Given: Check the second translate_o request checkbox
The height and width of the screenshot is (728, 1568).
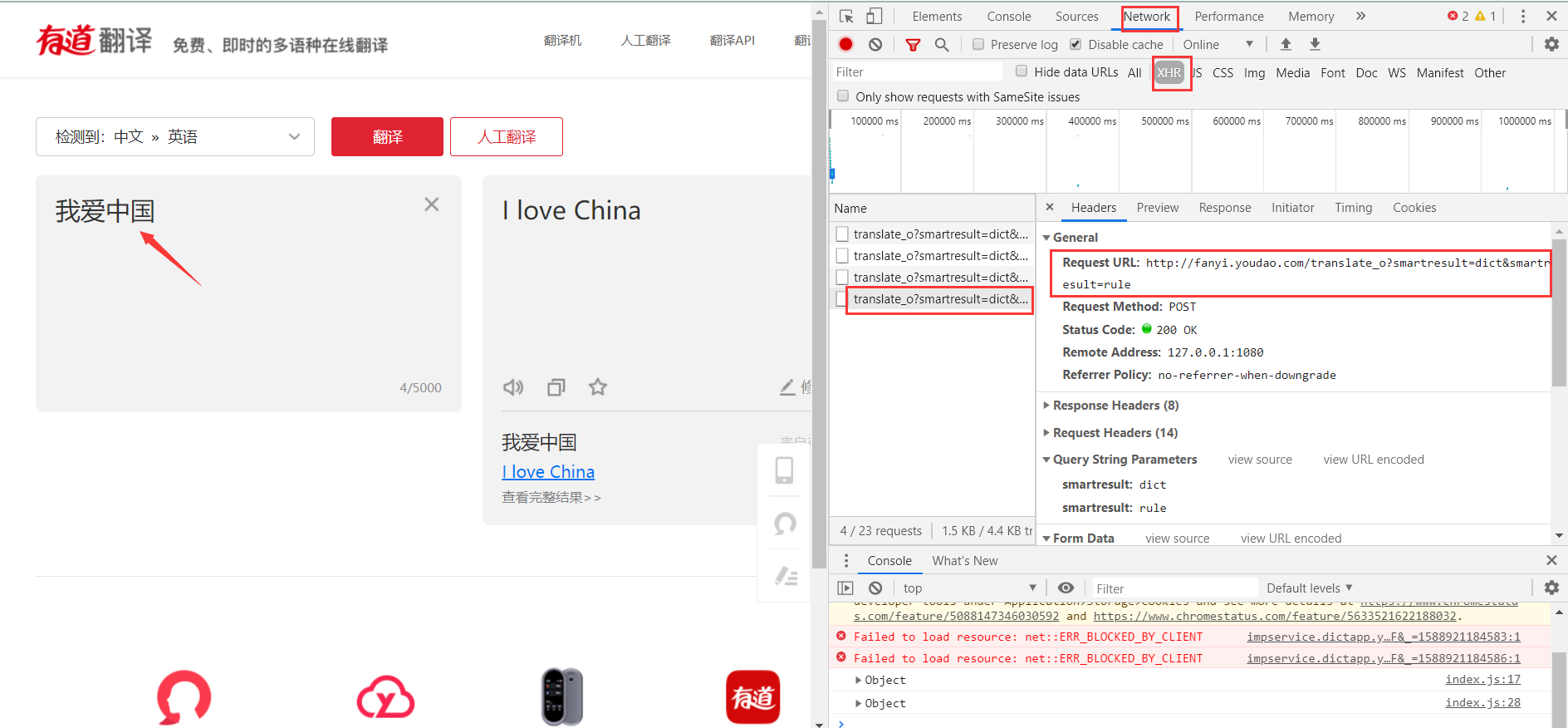Looking at the screenshot, I should [842, 256].
